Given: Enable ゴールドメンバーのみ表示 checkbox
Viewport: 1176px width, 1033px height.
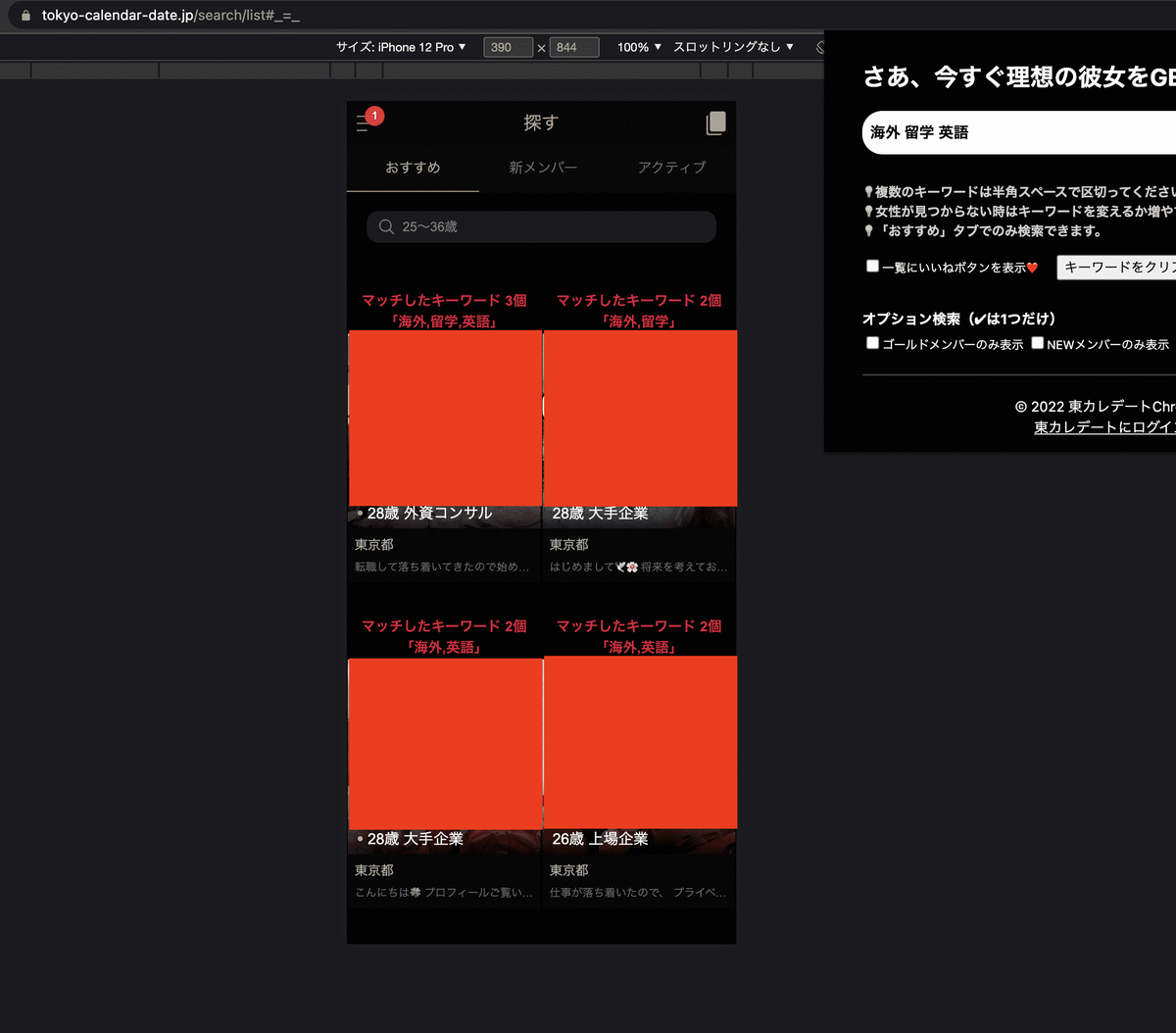Looking at the screenshot, I should click(x=872, y=343).
